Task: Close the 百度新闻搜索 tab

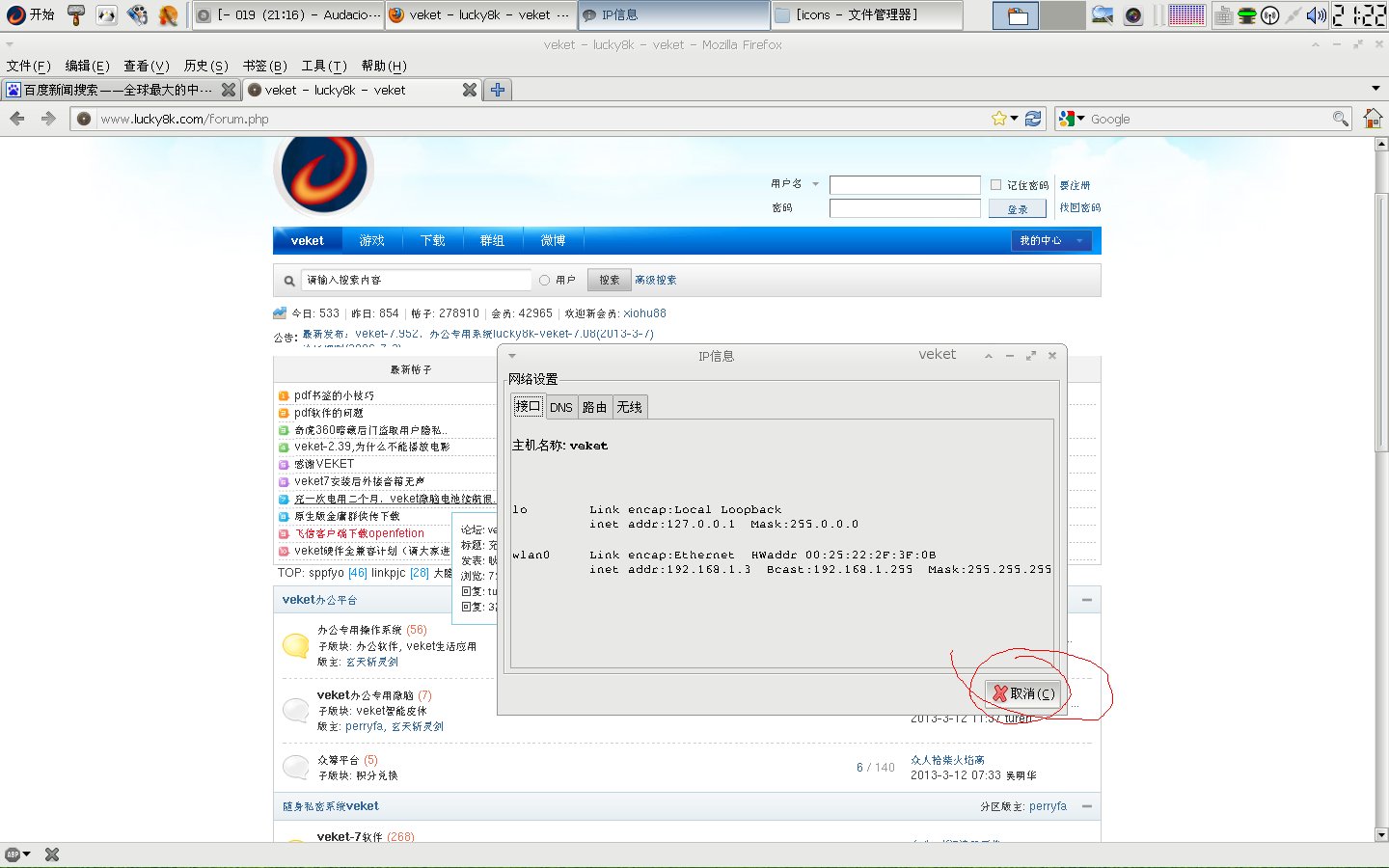Action: tap(229, 90)
